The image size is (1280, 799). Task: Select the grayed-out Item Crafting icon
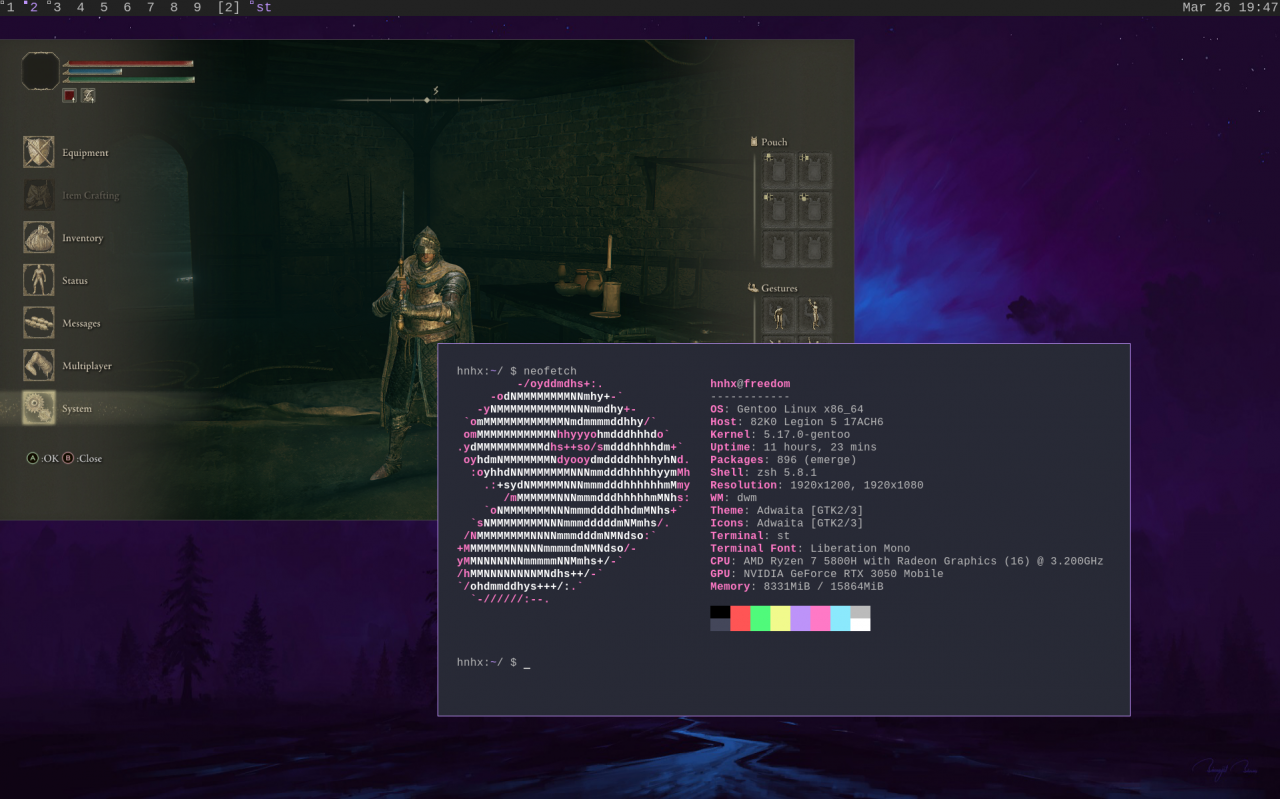click(39, 195)
